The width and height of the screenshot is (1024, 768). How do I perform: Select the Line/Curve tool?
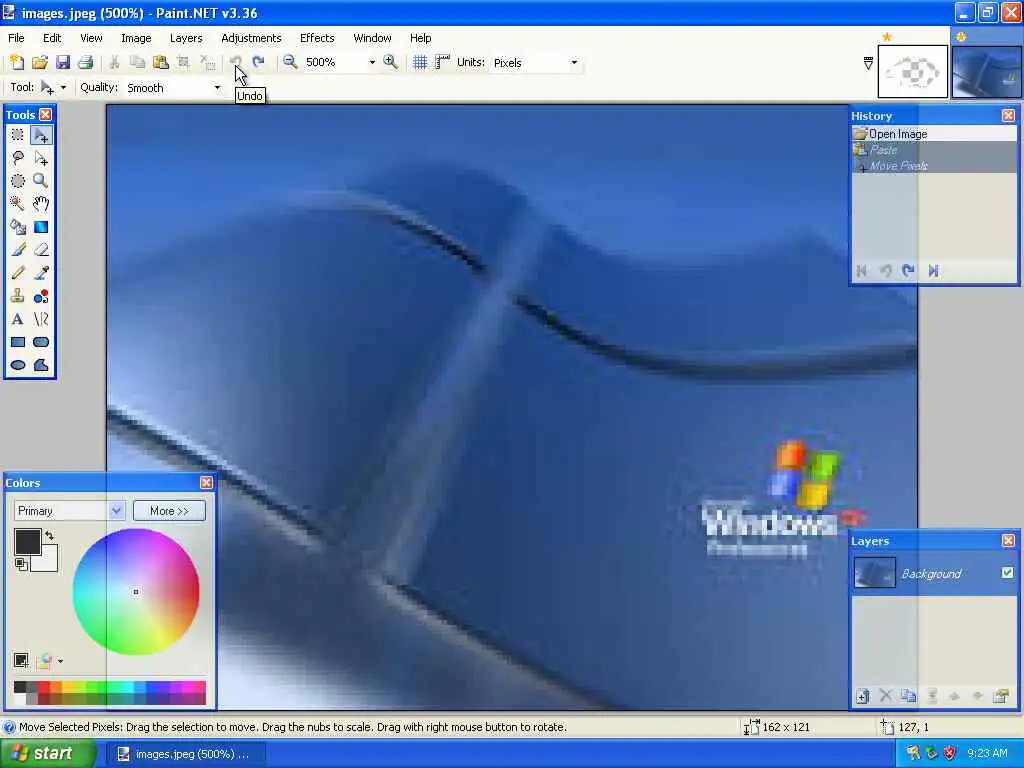click(x=41, y=319)
